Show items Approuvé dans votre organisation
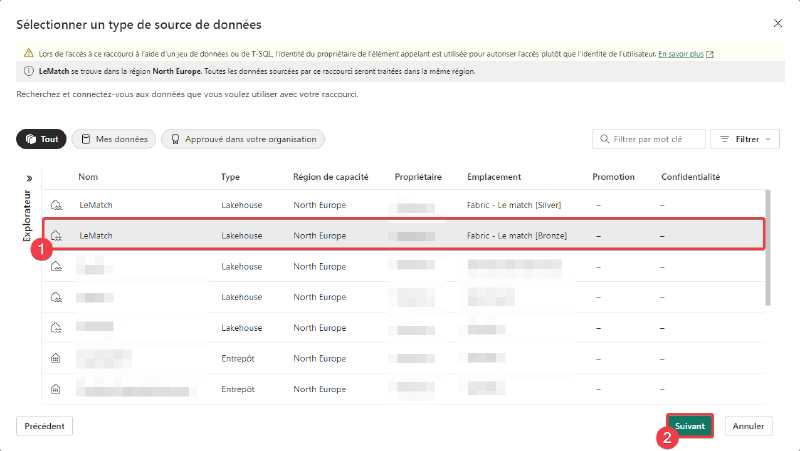 coord(243,139)
